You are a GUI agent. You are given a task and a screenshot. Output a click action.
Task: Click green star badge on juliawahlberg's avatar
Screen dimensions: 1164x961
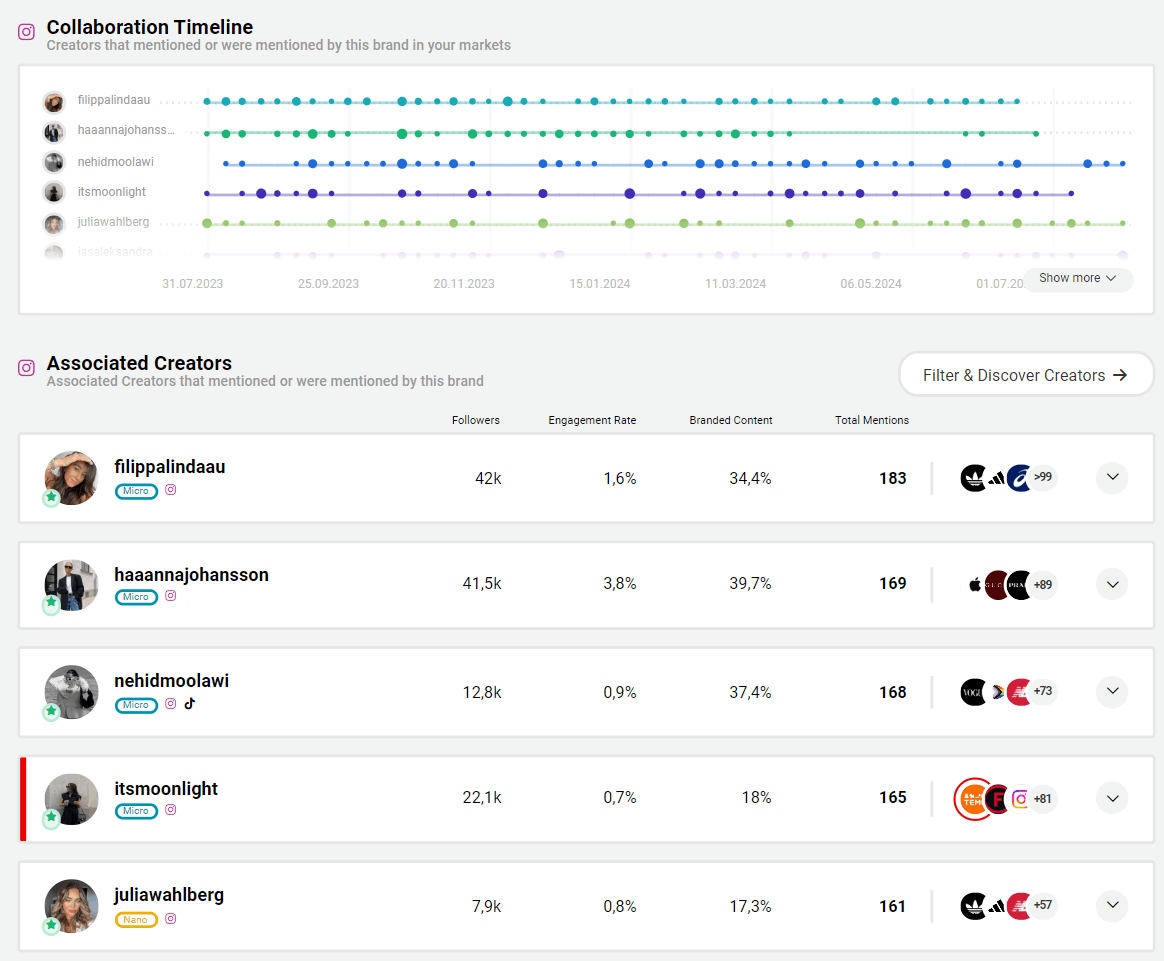click(52, 926)
